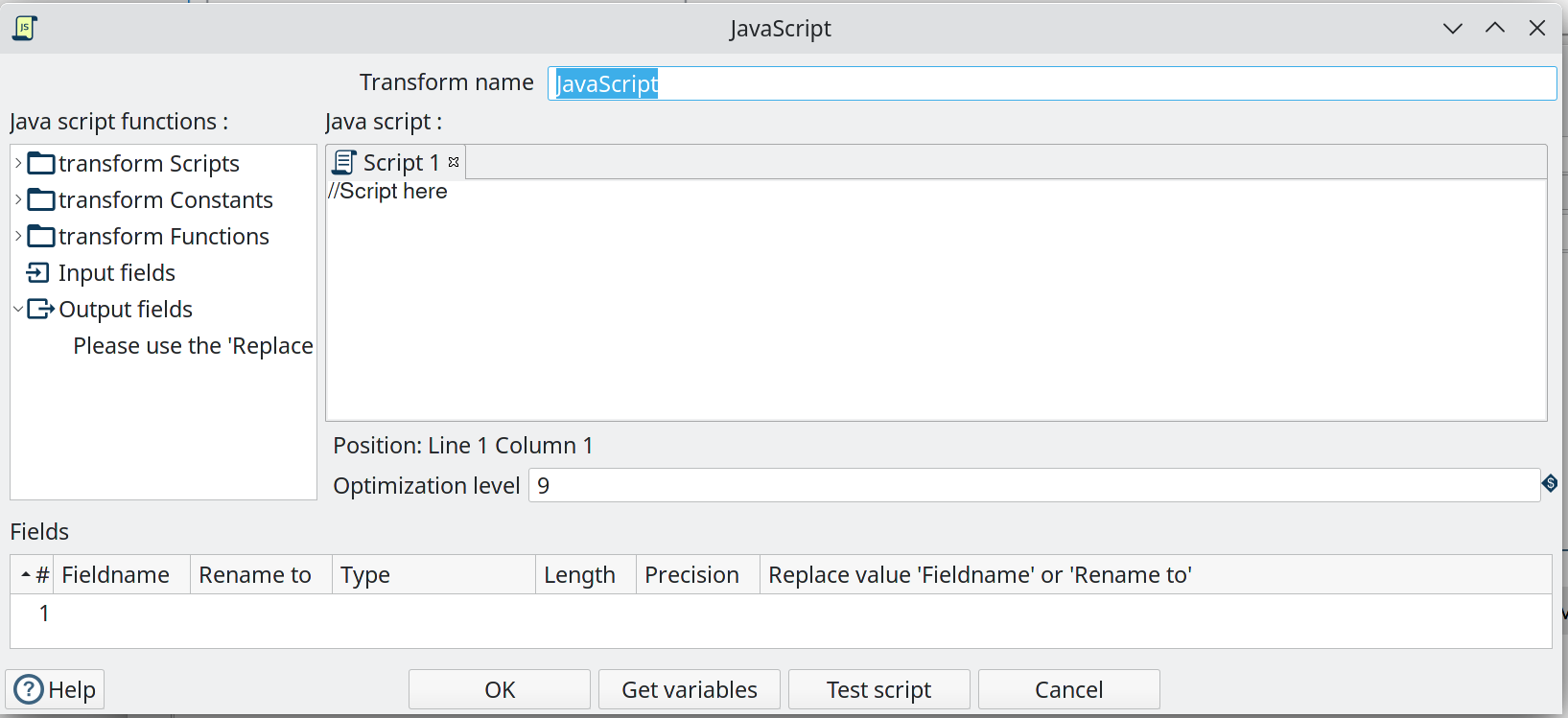Focus the Transform name text field
The image size is (1568, 718).
1051,83
